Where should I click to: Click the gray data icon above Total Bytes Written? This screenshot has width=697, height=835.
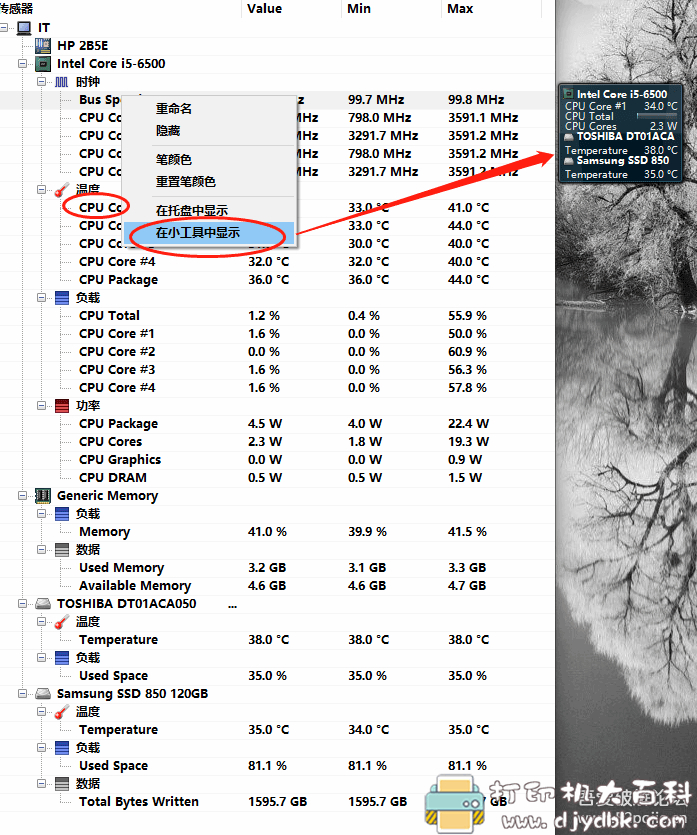[x=62, y=784]
